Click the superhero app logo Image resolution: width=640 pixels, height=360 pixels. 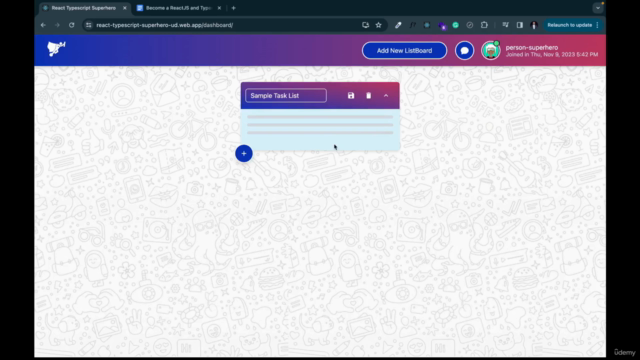56,49
